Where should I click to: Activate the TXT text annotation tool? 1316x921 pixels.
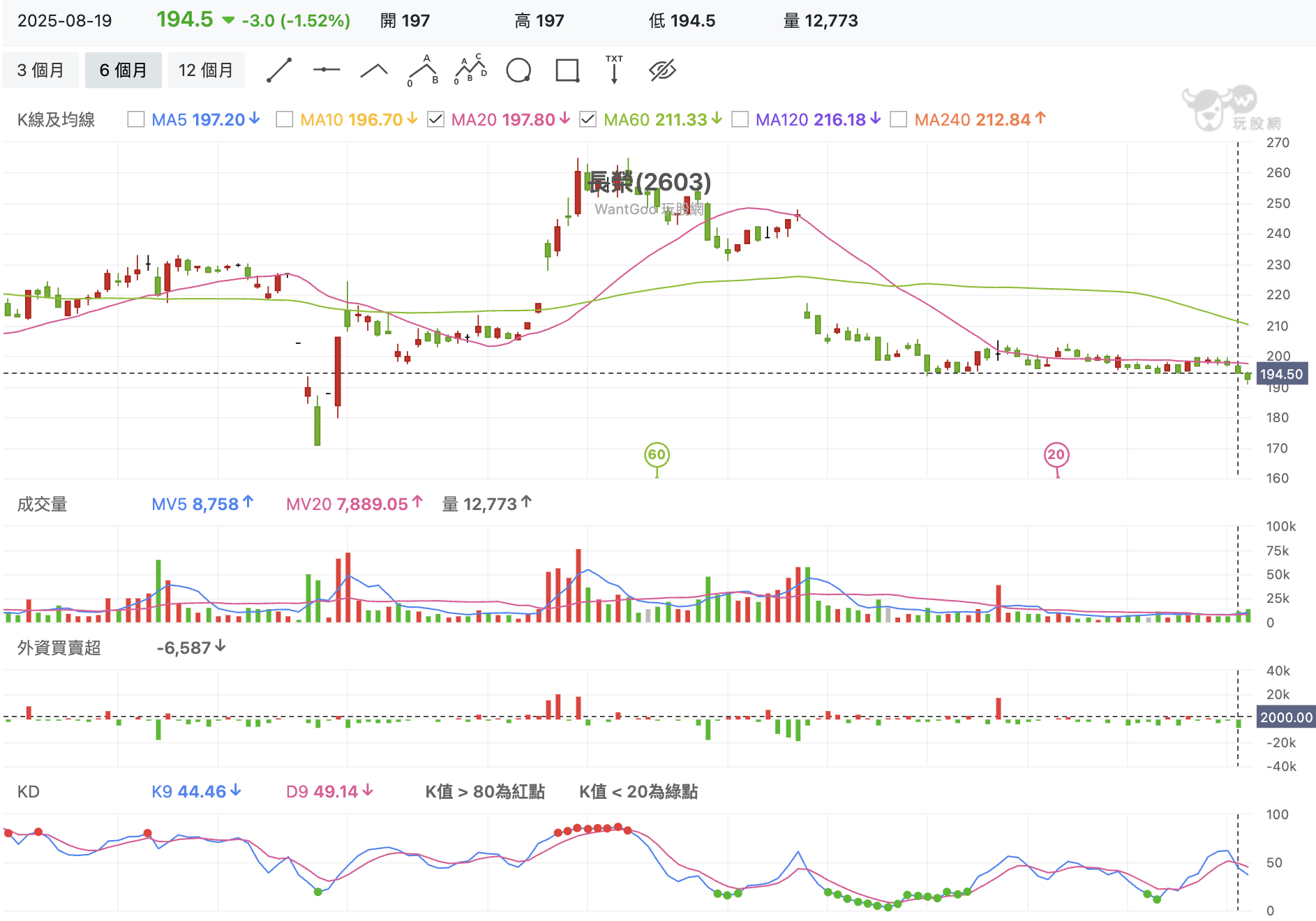(x=614, y=70)
